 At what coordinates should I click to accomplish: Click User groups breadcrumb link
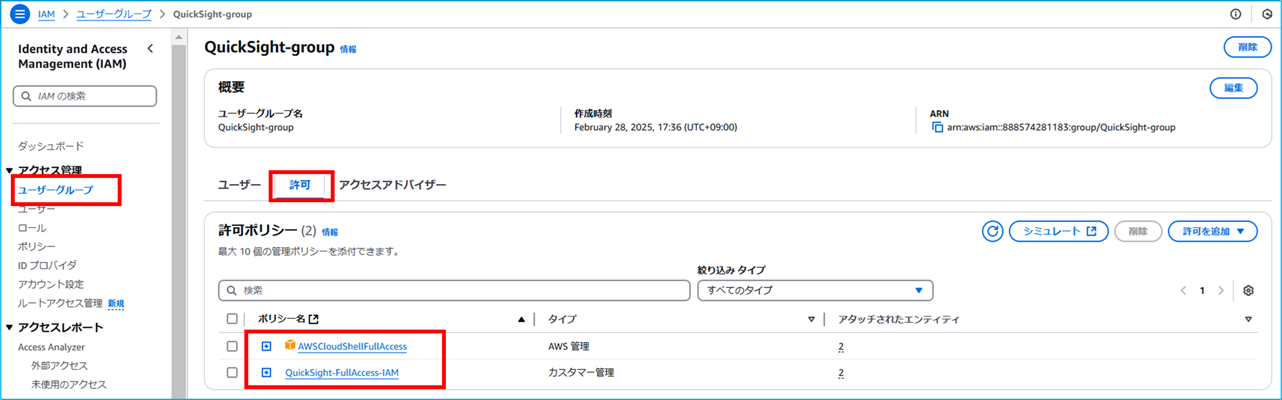coord(114,14)
